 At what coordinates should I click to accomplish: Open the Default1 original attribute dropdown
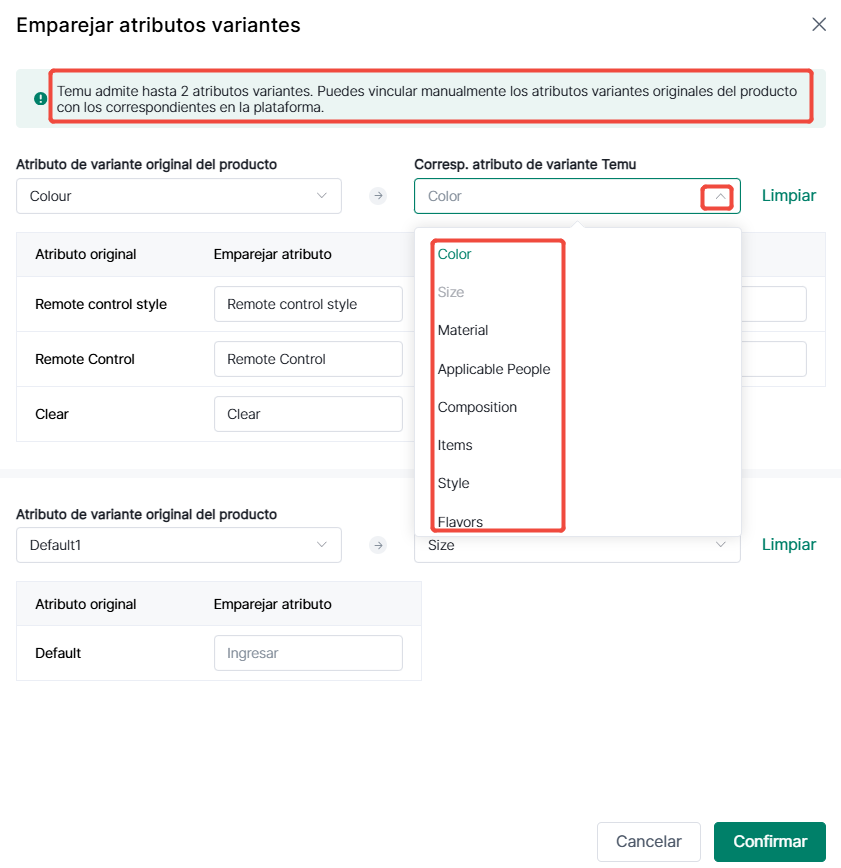(x=179, y=545)
